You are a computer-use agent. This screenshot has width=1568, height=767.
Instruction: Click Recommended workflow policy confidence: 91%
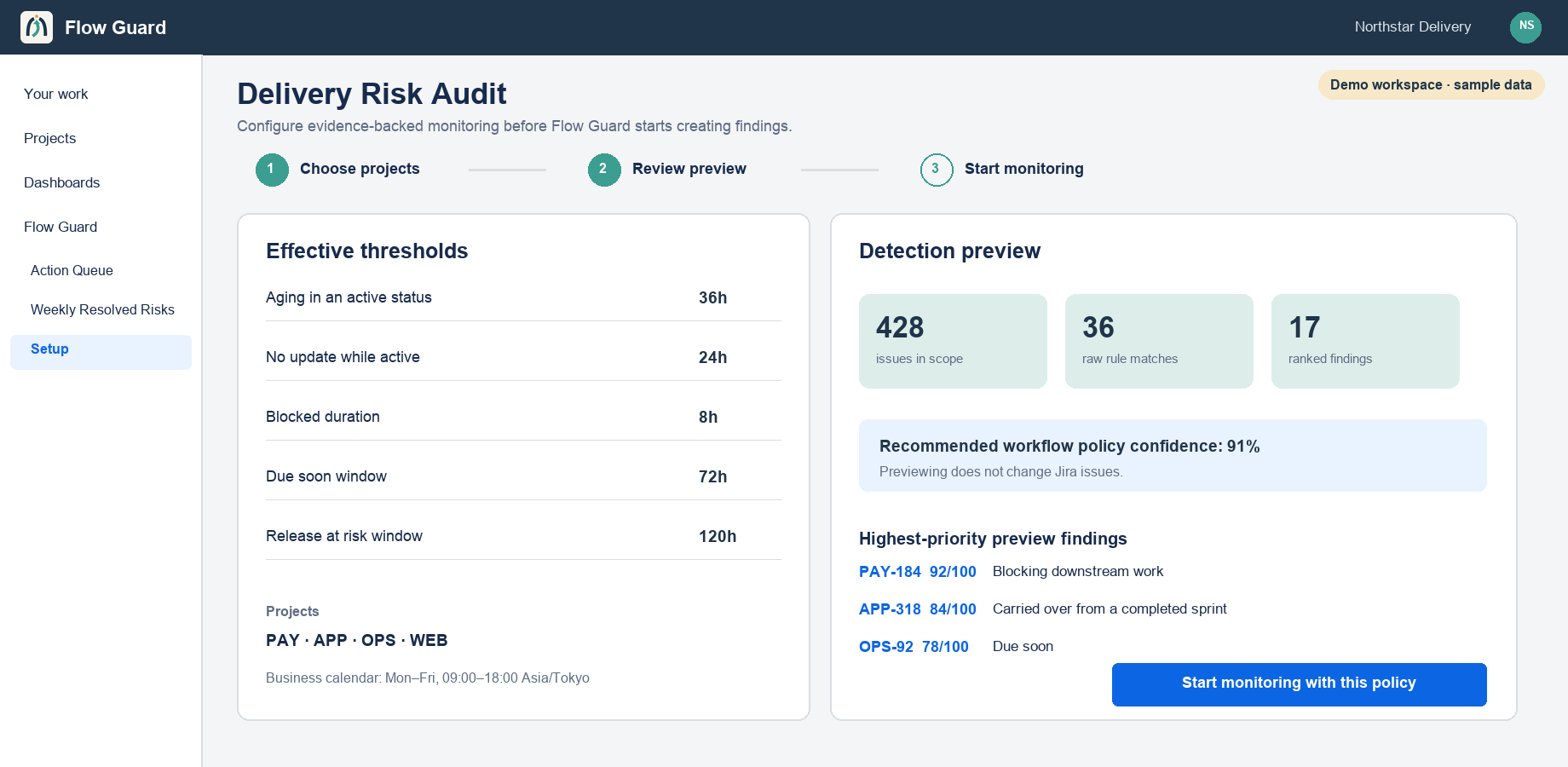point(1069,446)
